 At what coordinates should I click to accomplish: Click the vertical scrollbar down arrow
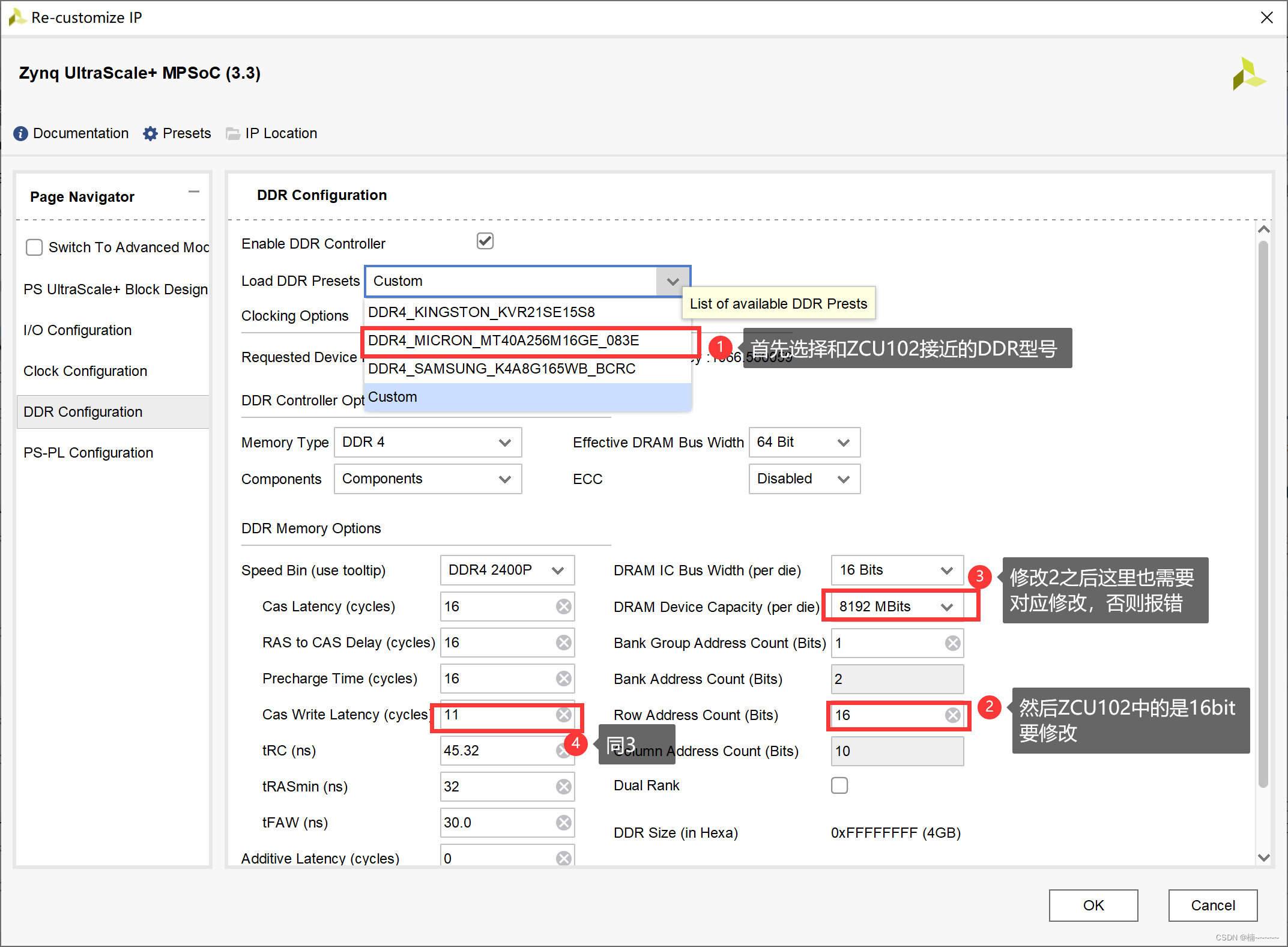1263,858
